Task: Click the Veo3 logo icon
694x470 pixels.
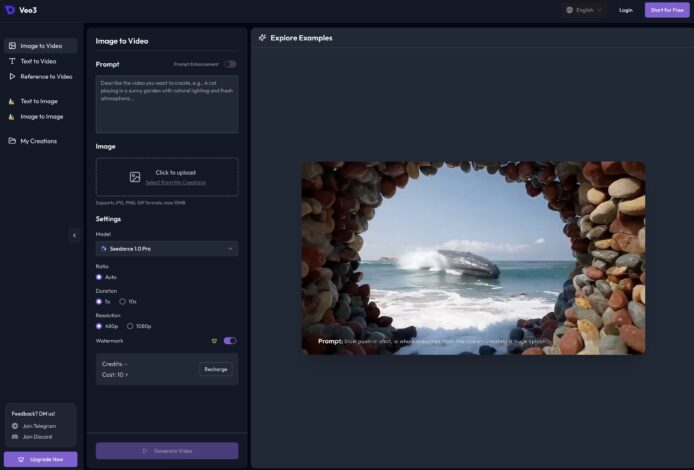Action: pyautogui.click(x=10, y=10)
